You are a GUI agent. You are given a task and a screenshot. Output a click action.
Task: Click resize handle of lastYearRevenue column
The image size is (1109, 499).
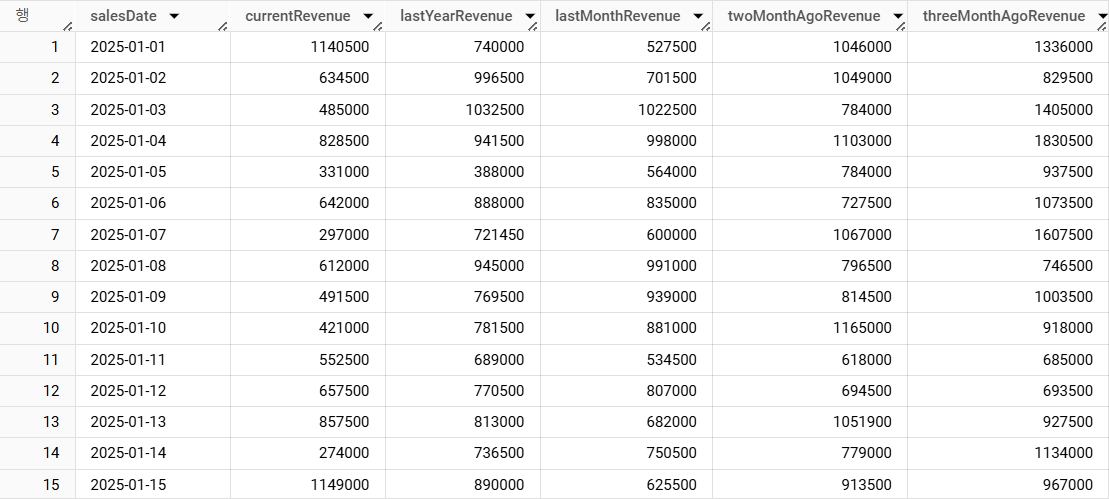(x=534, y=26)
